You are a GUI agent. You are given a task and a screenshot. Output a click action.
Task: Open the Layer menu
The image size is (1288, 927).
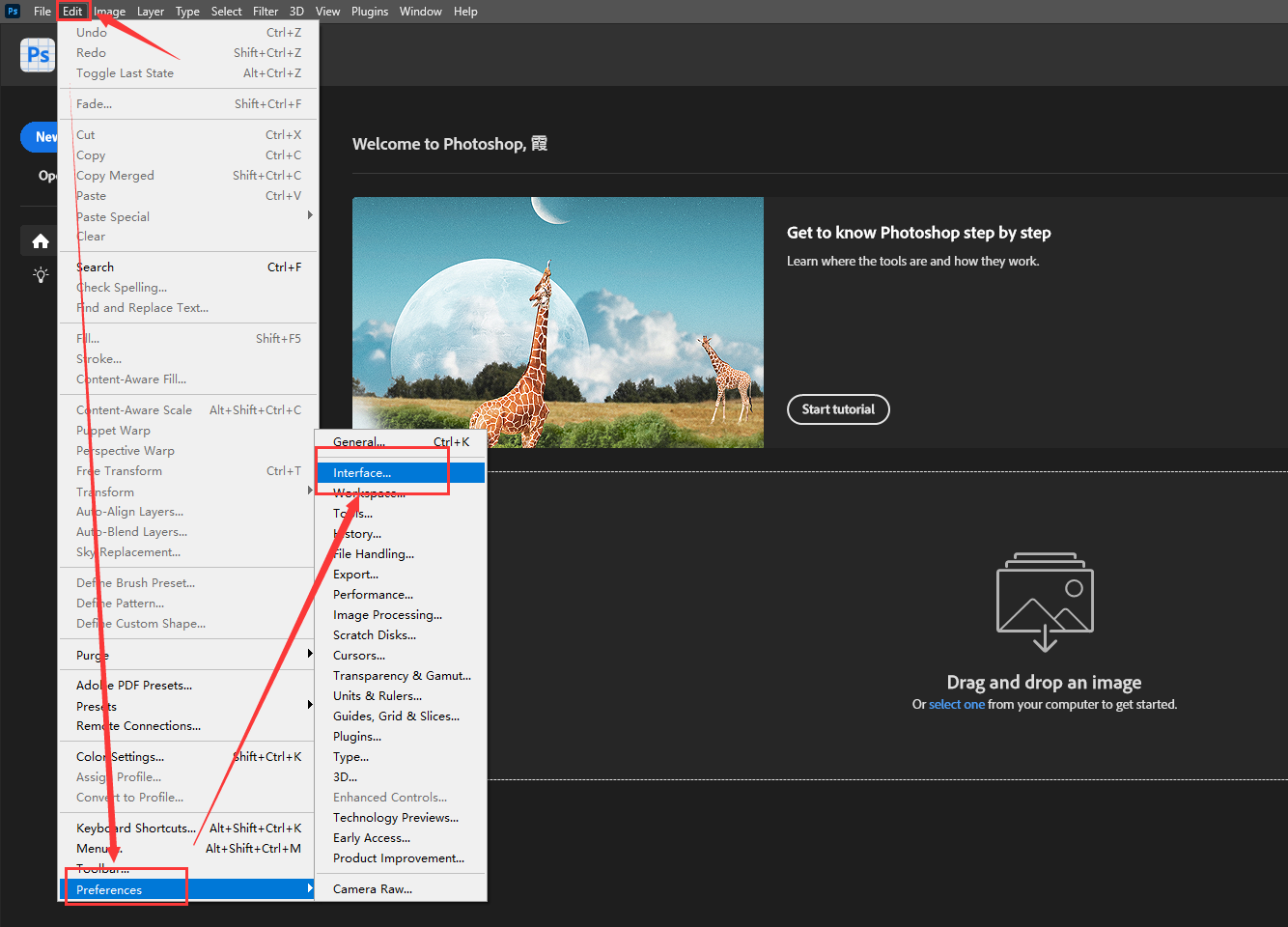(150, 12)
